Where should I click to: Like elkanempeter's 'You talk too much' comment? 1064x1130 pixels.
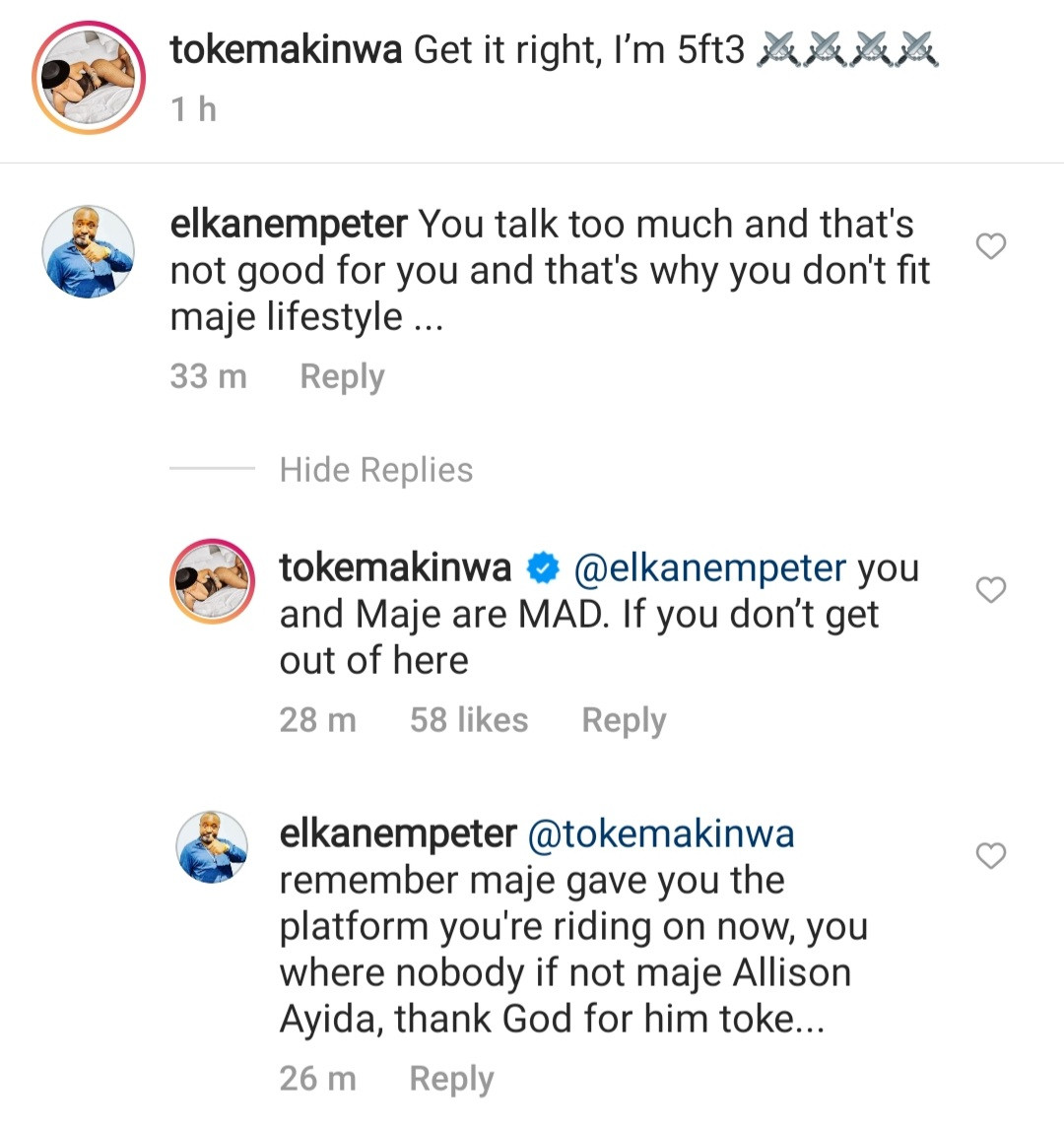pyautogui.click(x=990, y=246)
